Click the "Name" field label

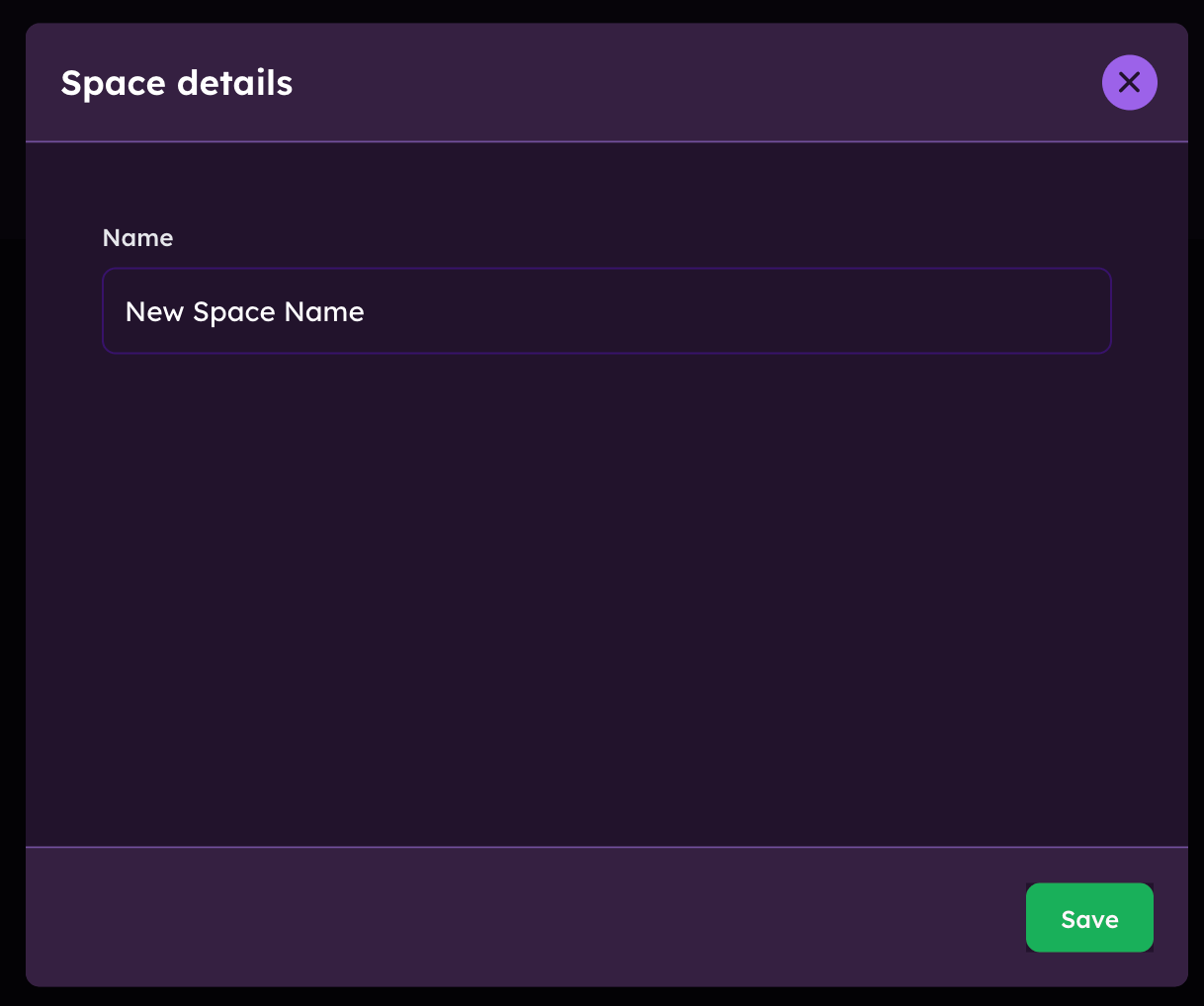point(137,238)
